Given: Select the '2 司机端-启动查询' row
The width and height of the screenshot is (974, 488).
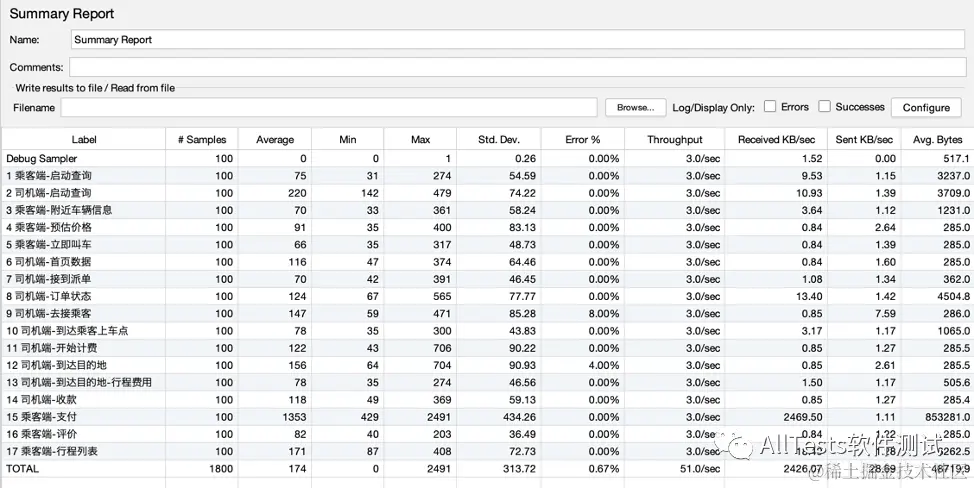Looking at the screenshot, I should point(487,193).
